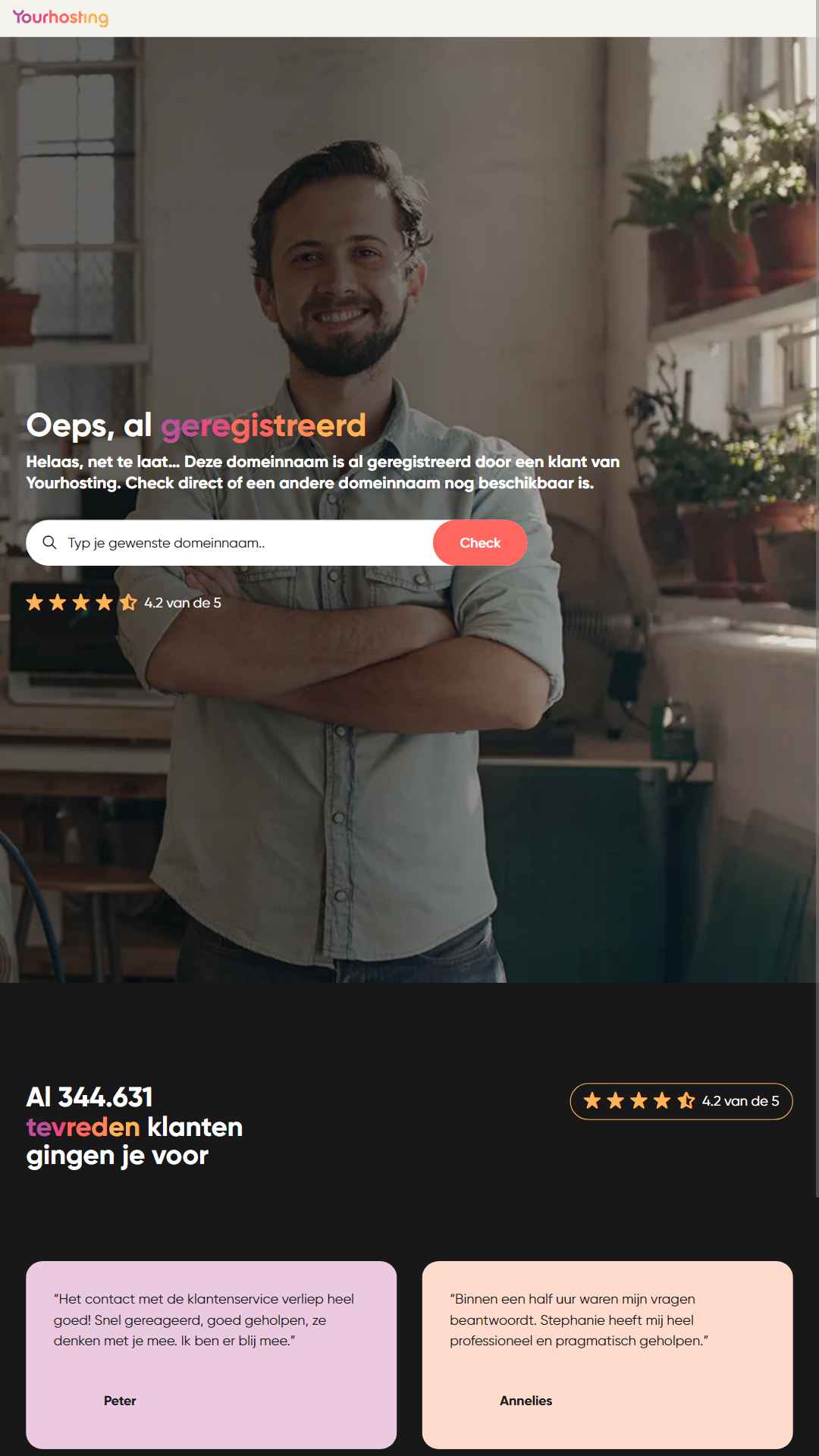The width and height of the screenshot is (819, 1456).
Task: Click the magnifier icon in the search box
Action: (49, 542)
